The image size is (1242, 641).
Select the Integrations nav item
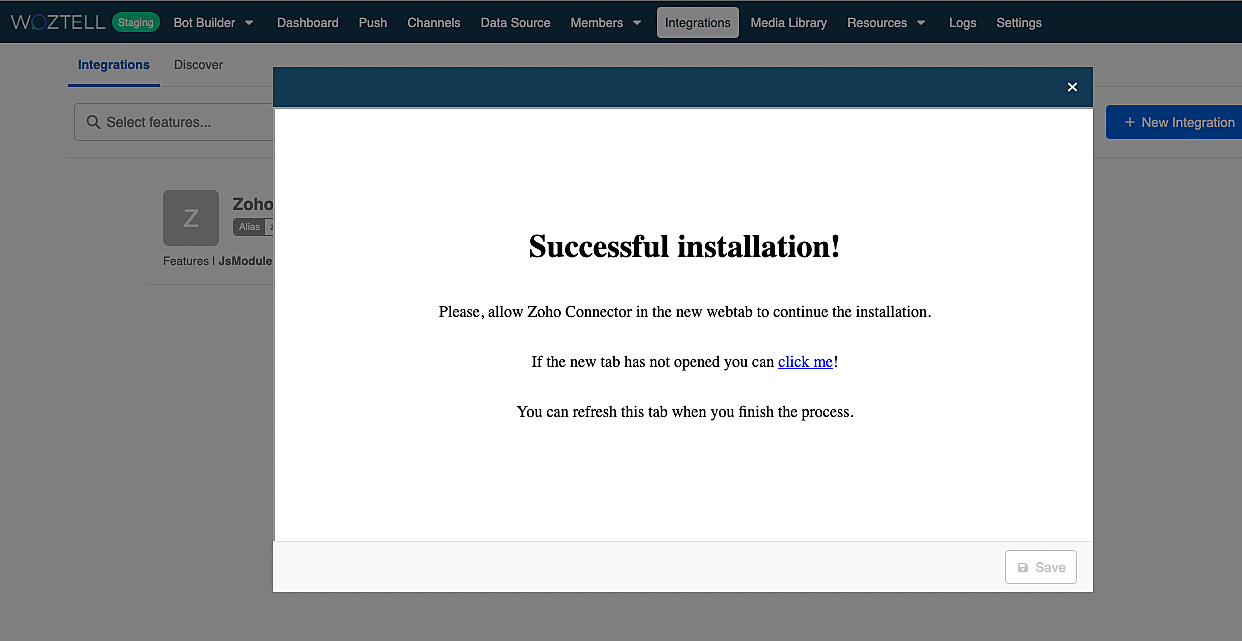698,22
